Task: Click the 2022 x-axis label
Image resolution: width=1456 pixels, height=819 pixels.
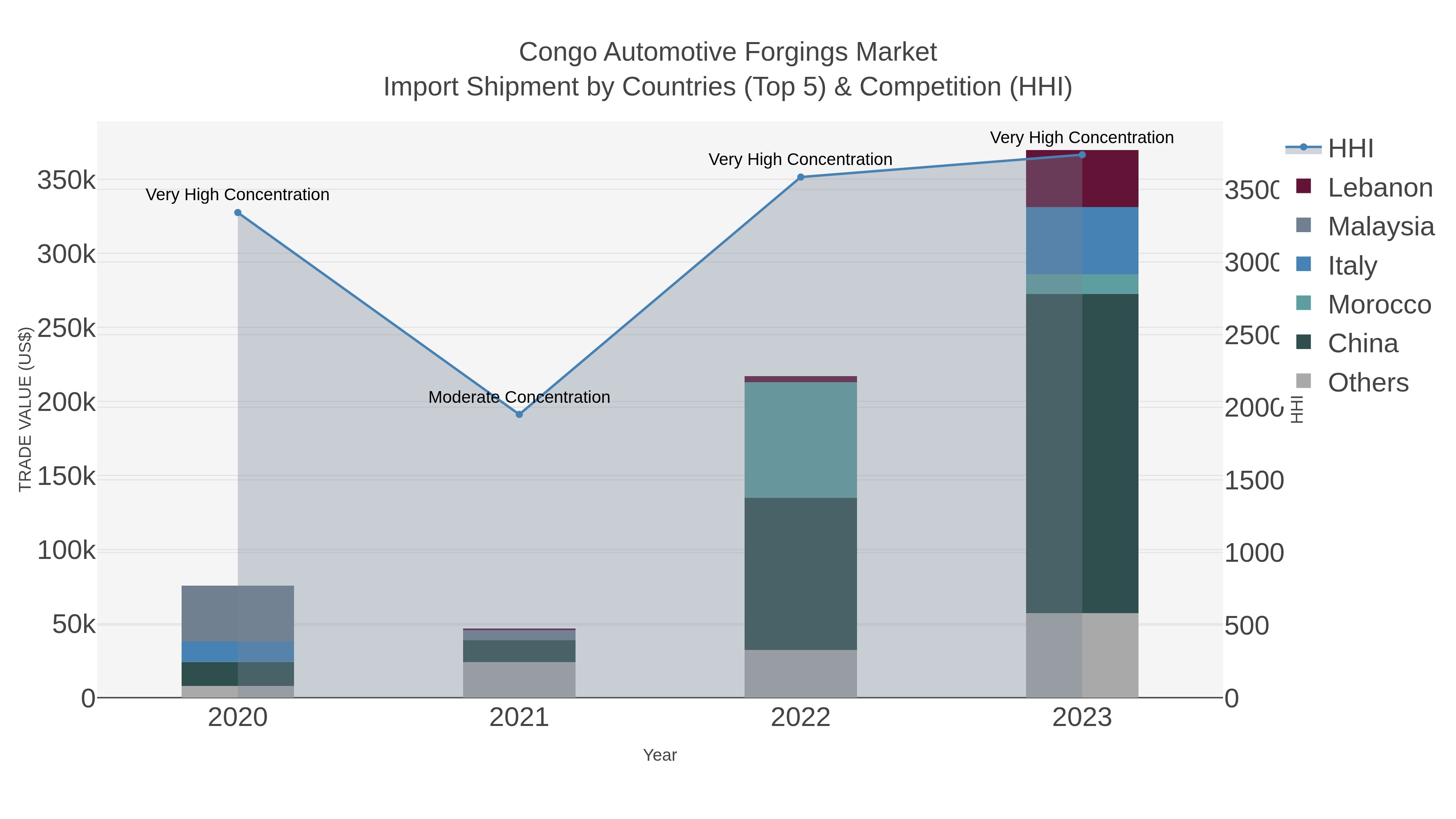Action: pyautogui.click(x=800, y=717)
